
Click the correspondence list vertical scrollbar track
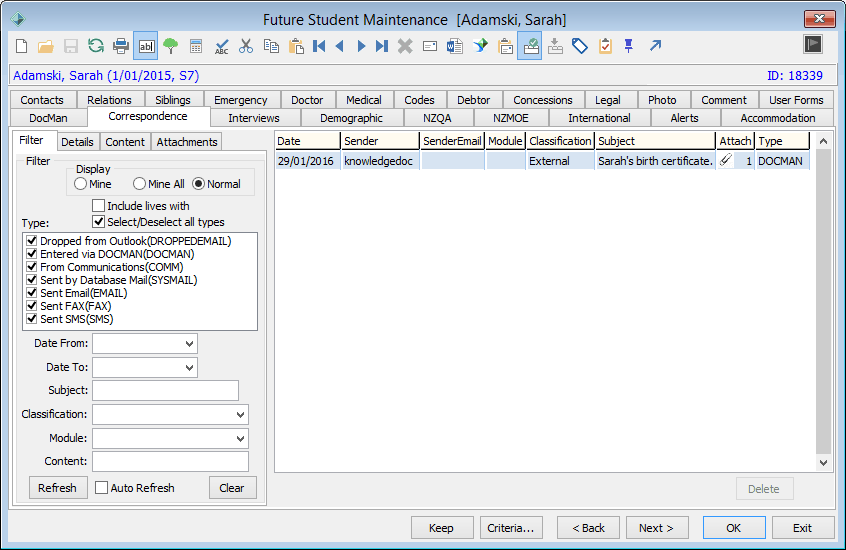click(x=823, y=302)
